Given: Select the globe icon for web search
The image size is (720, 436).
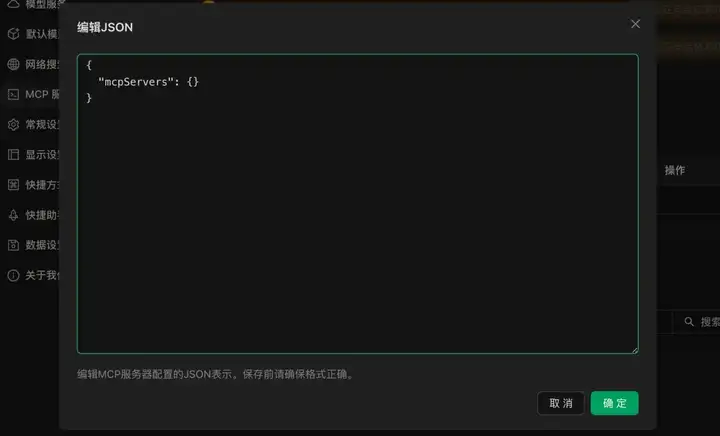Looking at the screenshot, I should point(13,64).
